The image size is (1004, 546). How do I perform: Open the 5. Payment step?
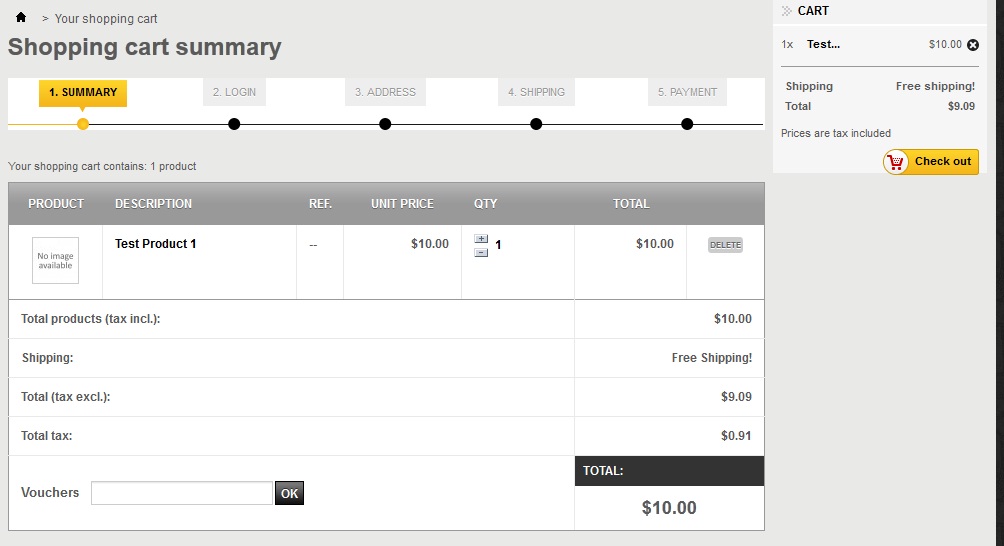(687, 92)
